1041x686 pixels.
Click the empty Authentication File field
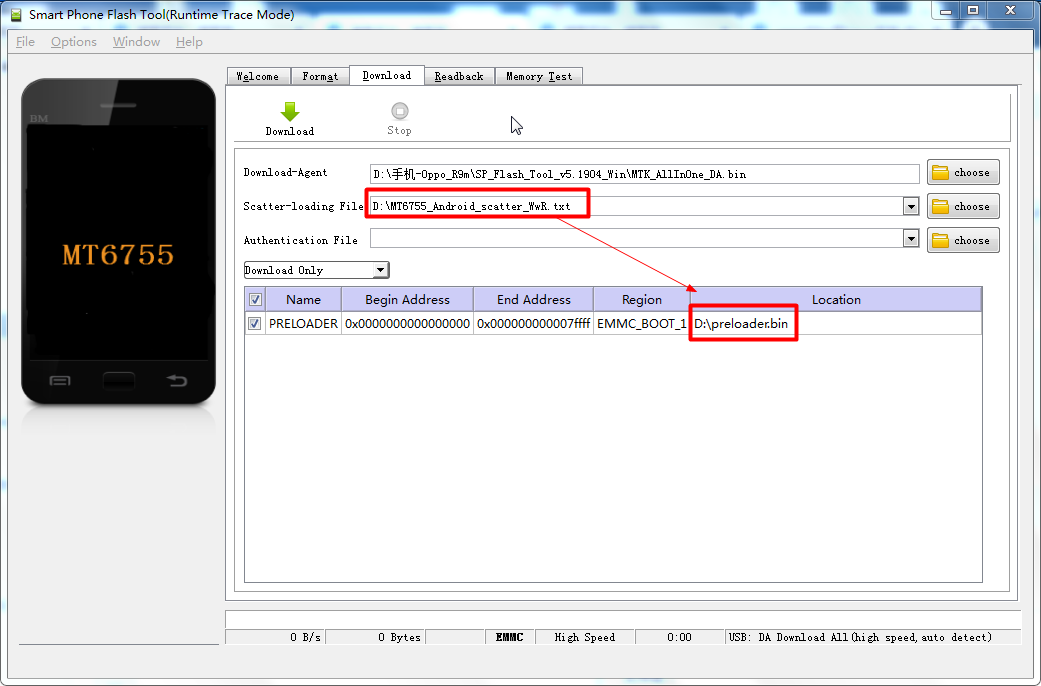(x=636, y=238)
